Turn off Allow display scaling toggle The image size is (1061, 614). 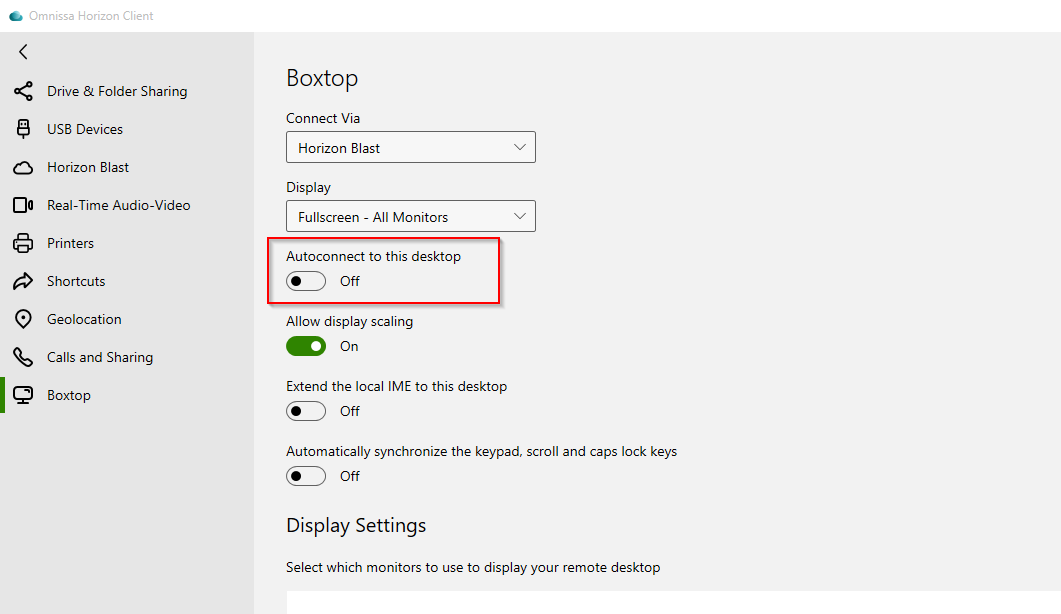click(x=306, y=346)
